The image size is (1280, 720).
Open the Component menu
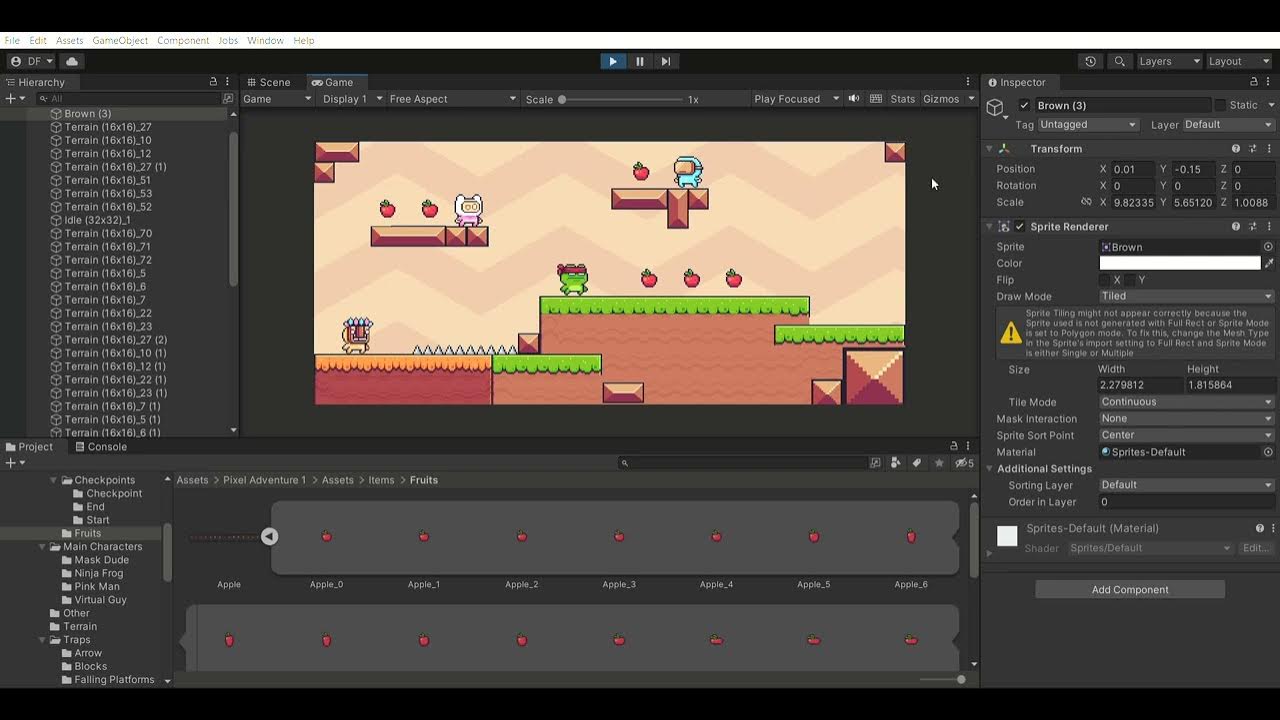pyautogui.click(x=183, y=40)
